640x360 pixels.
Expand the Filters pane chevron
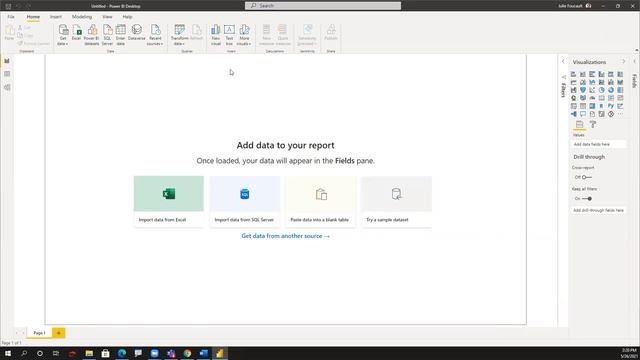click(563, 62)
